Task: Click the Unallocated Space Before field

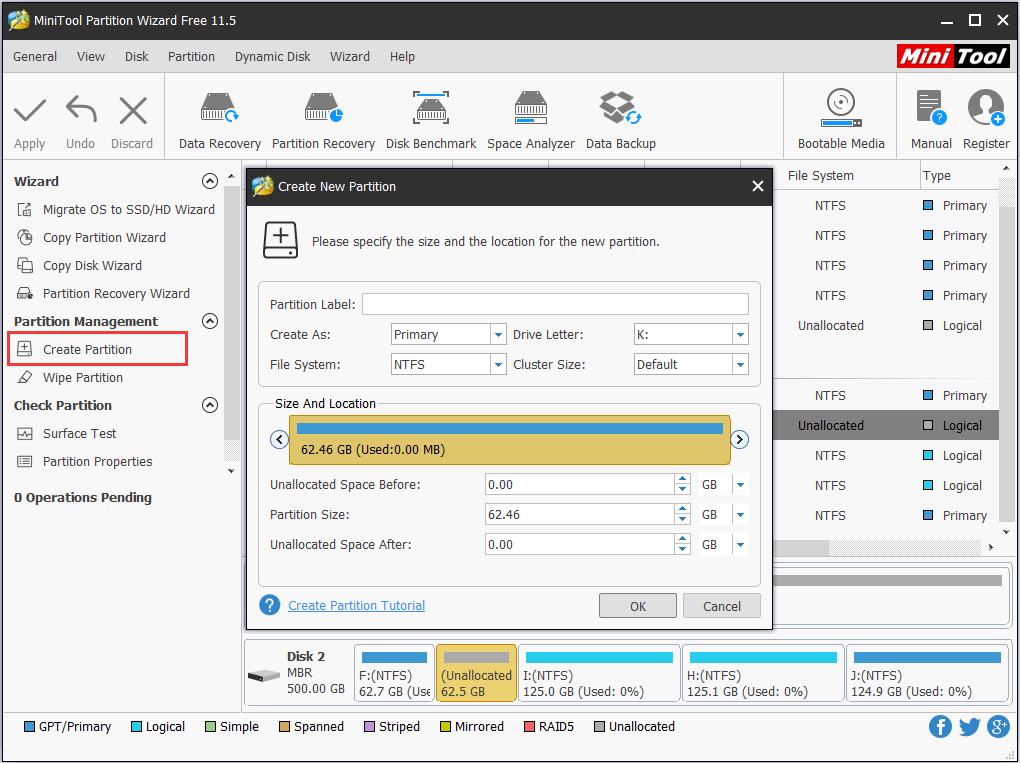Action: pyautogui.click(x=580, y=485)
